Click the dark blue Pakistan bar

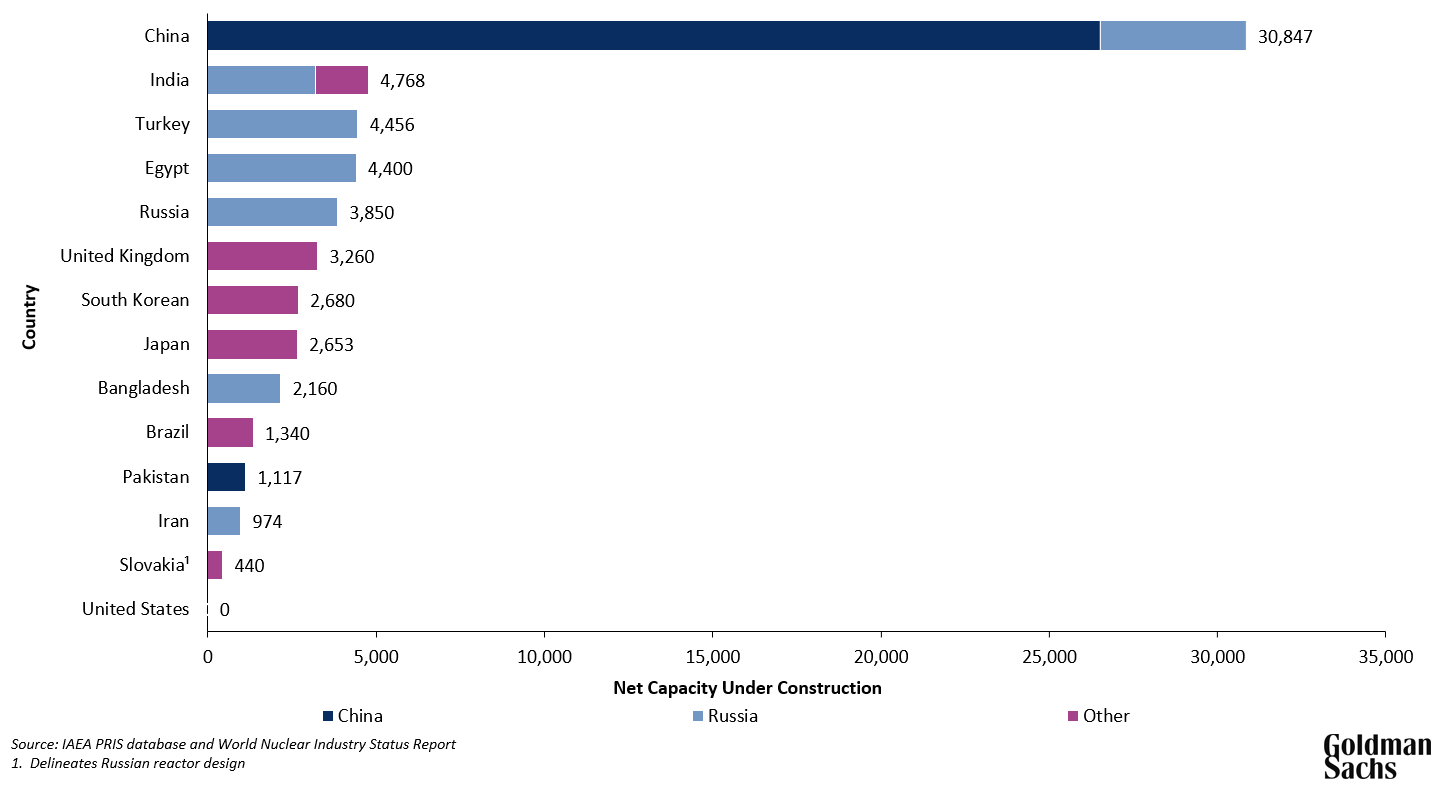click(x=225, y=476)
